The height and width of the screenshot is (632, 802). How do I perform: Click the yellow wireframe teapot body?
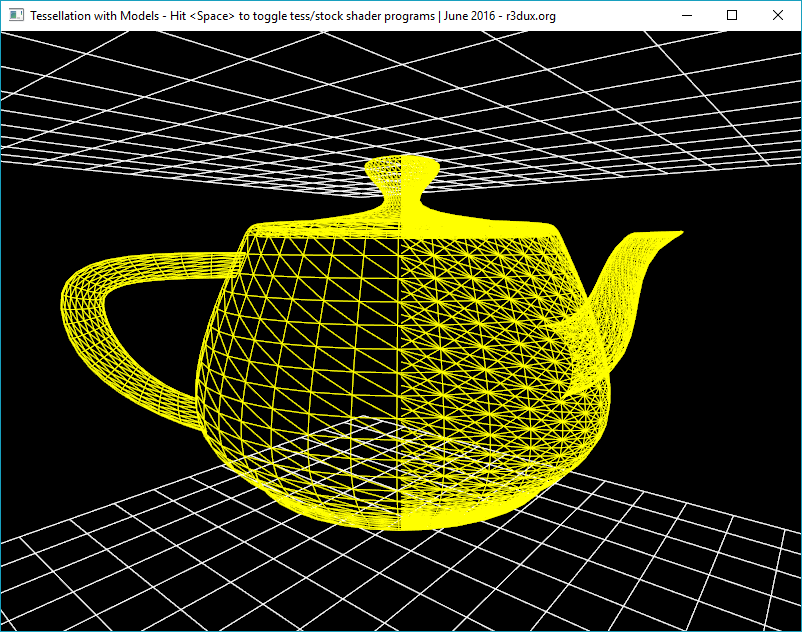click(403, 376)
